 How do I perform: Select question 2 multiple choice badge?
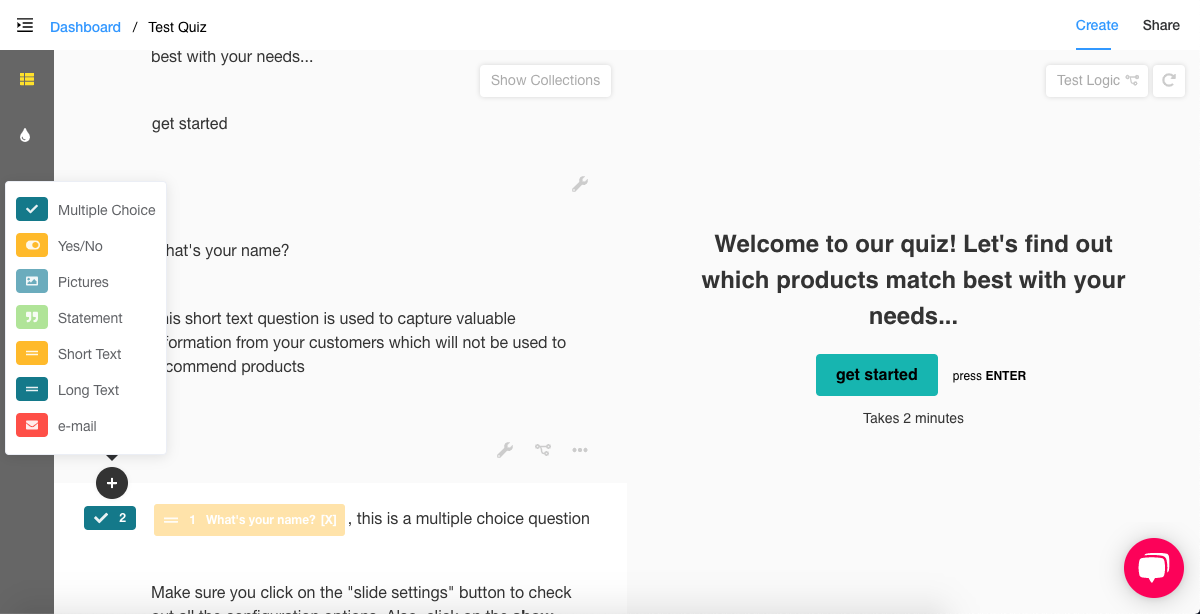(110, 518)
